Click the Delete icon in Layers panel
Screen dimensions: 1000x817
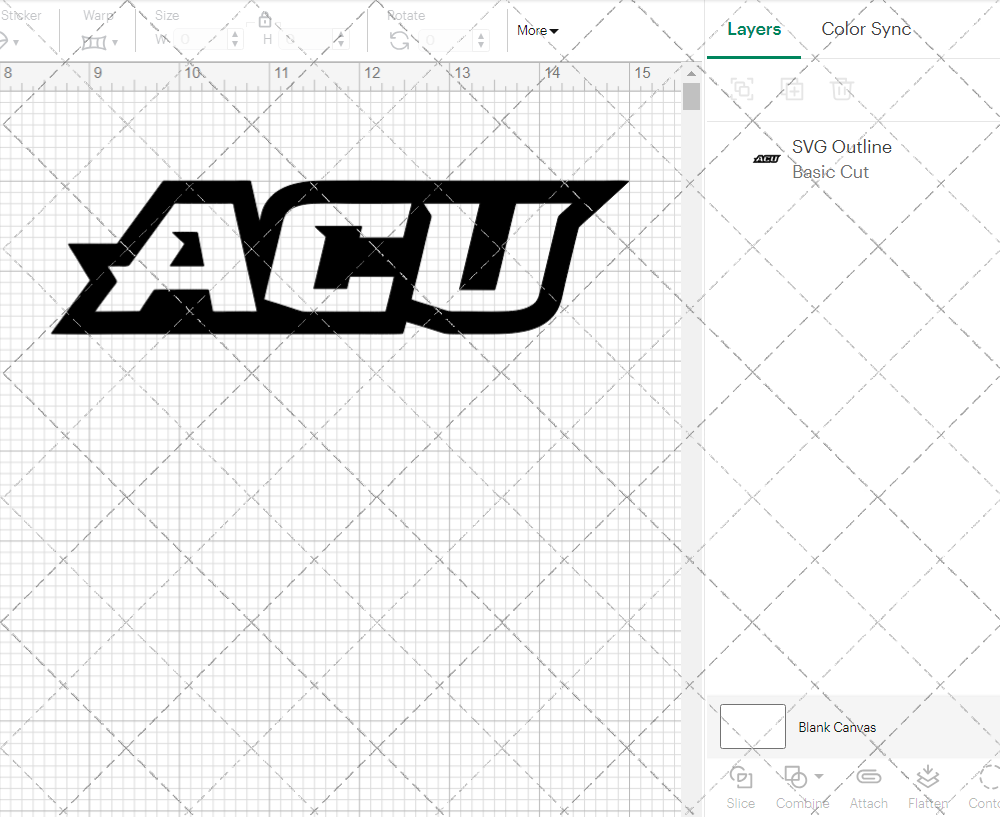click(x=843, y=89)
